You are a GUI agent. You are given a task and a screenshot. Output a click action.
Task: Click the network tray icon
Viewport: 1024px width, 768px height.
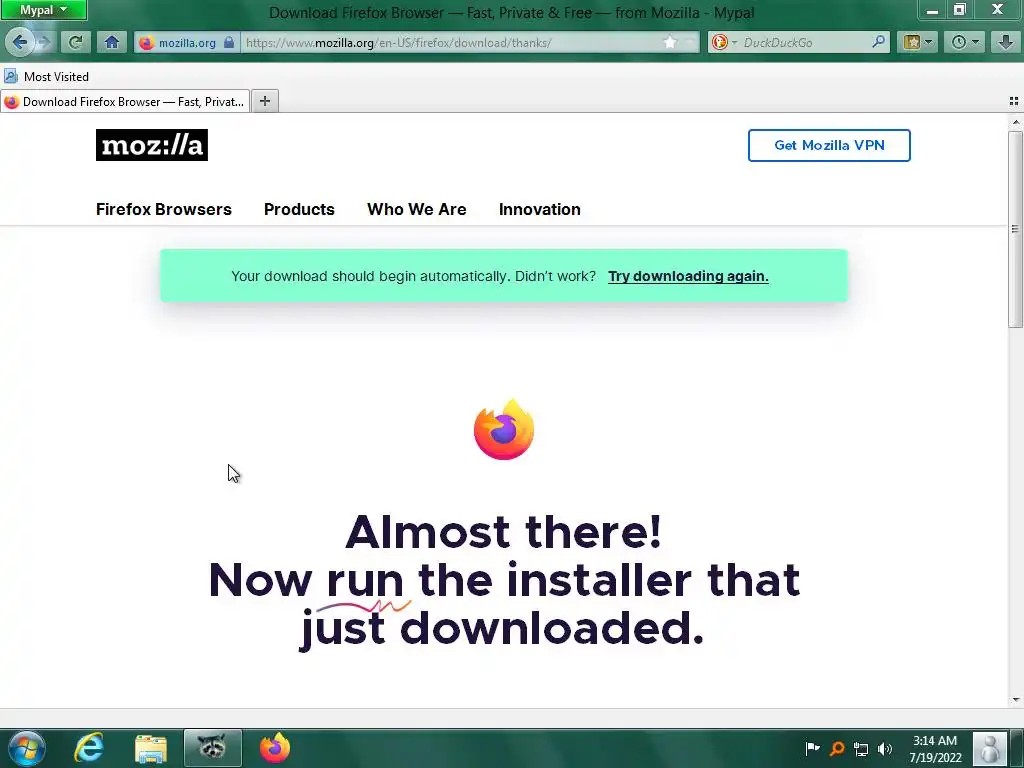tap(861, 749)
